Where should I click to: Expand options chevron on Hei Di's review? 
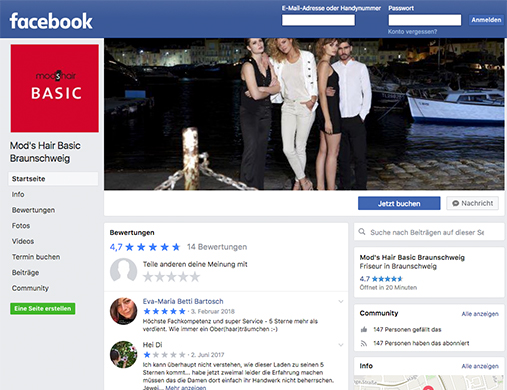tap(341, 345)
